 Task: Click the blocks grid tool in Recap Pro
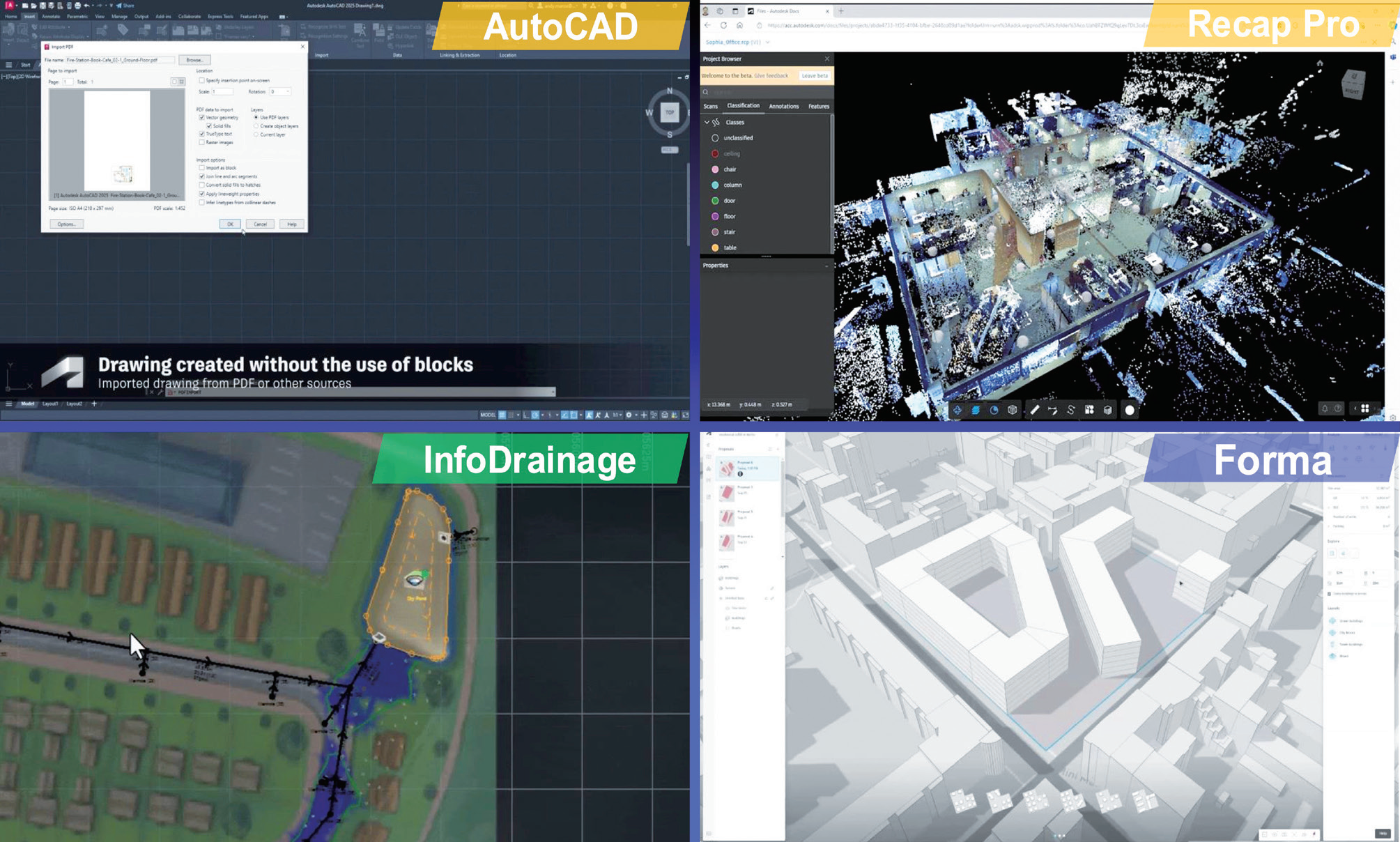1089,410
